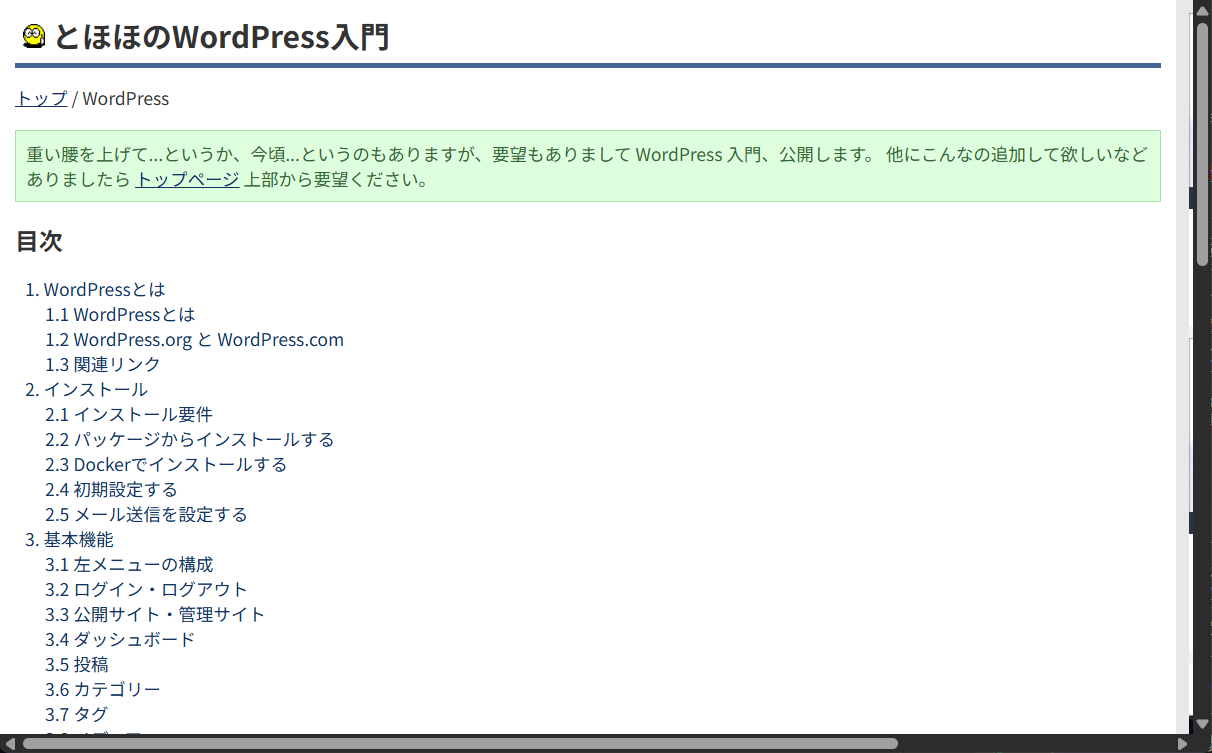This screenshot has height=753, width=1212.
Task: Open "3.4 ダッシュボード"
Action: click(x=121, y=639)
